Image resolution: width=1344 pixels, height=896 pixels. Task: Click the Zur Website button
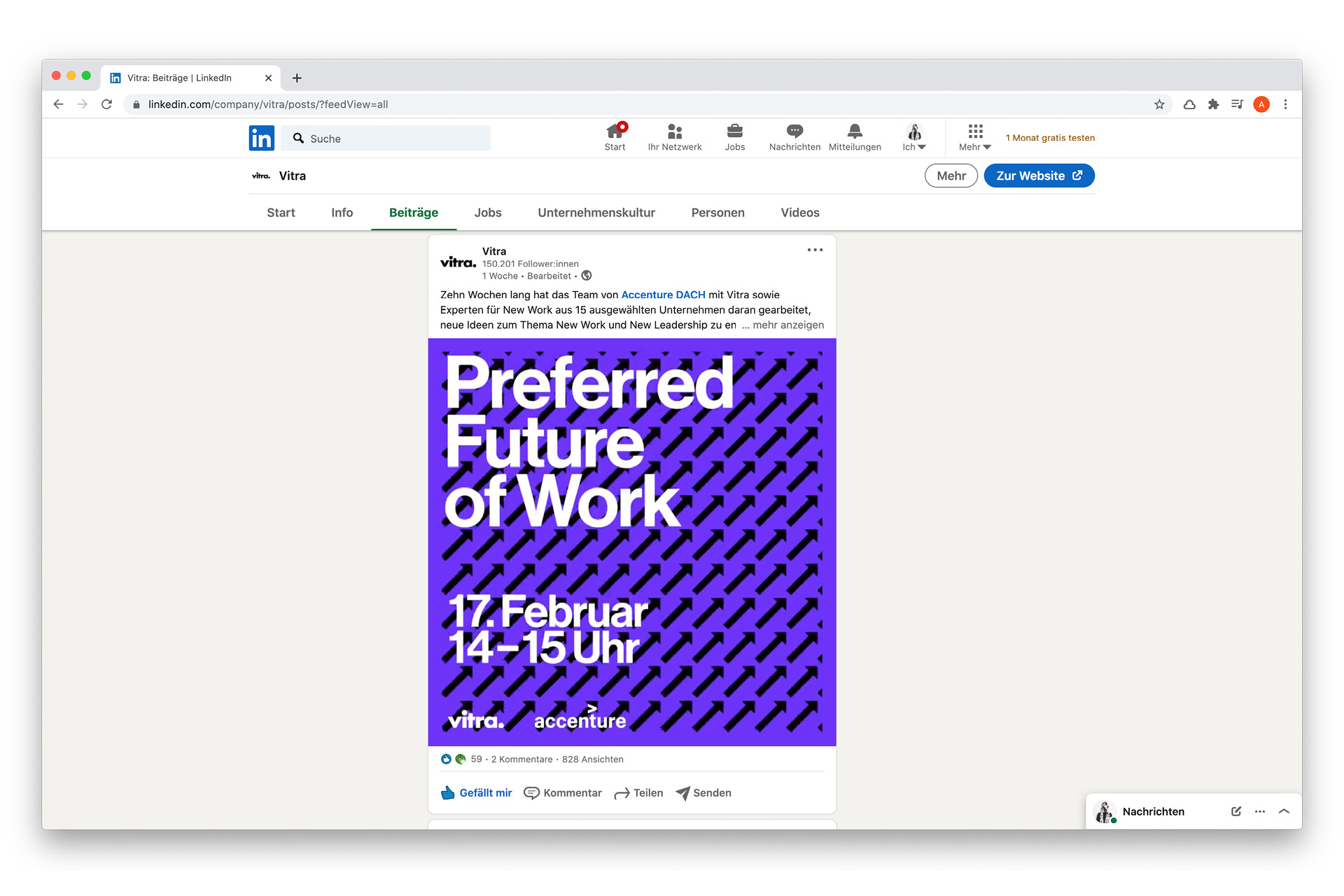point(1039,176)
